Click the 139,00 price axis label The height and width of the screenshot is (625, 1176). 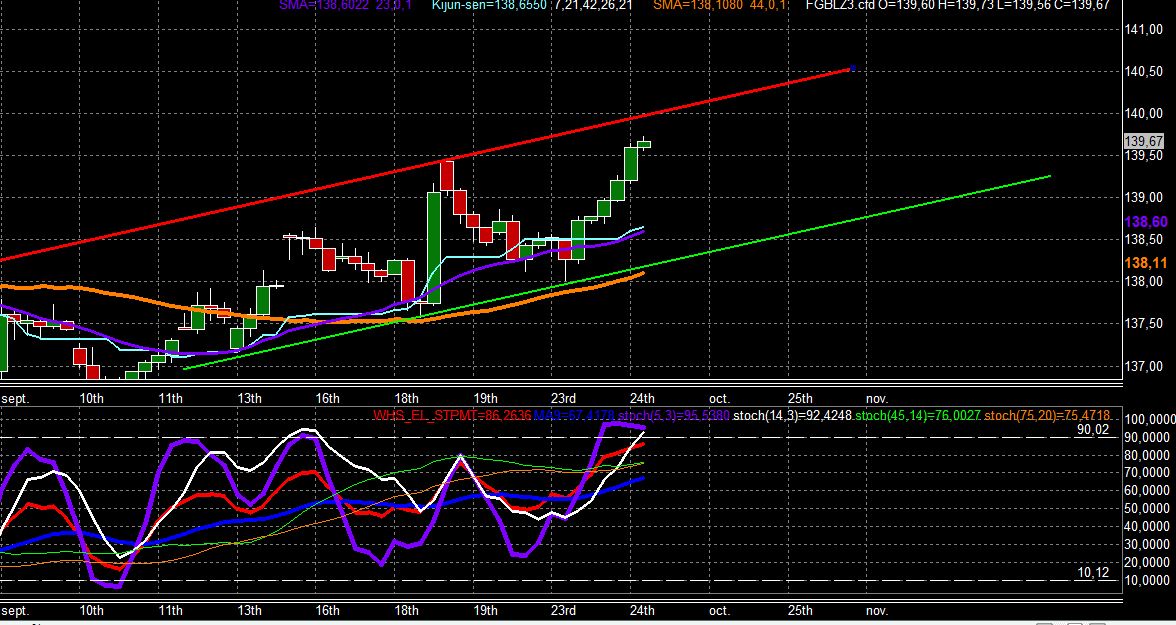tap(1144, 197)
